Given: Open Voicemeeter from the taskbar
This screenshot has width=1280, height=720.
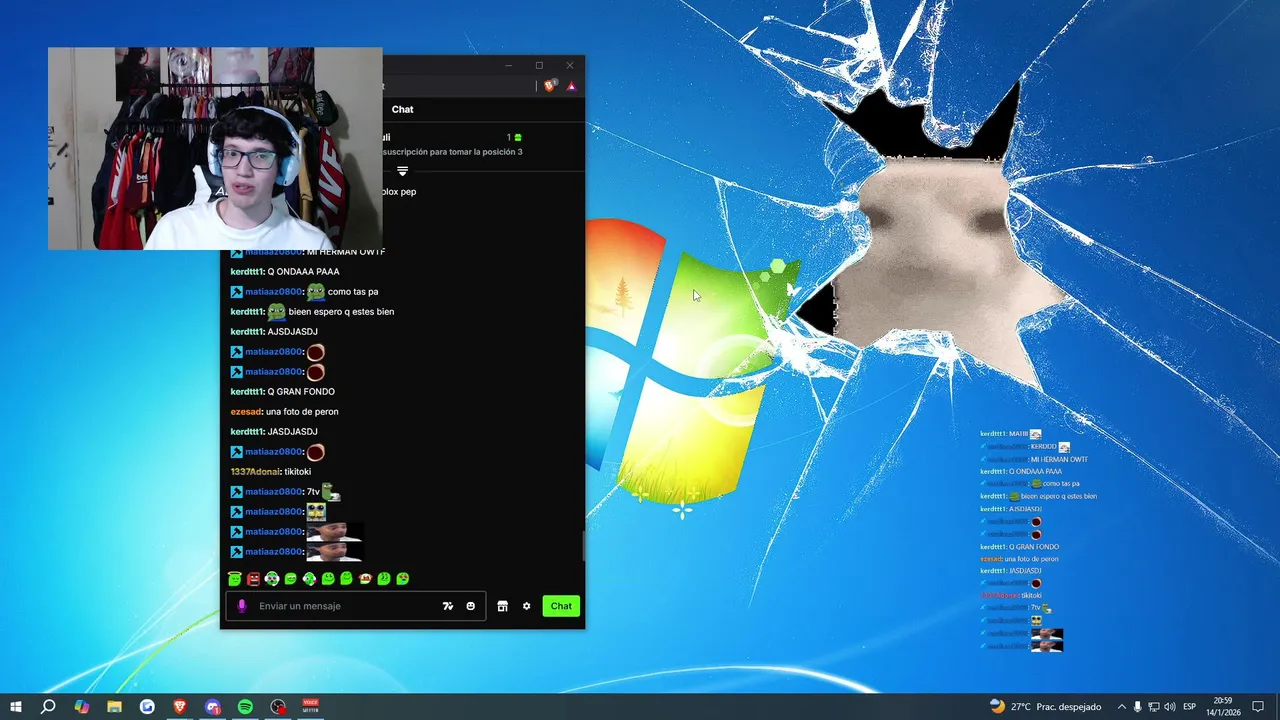Looking at the screenshot, I should tap(311, 706).
